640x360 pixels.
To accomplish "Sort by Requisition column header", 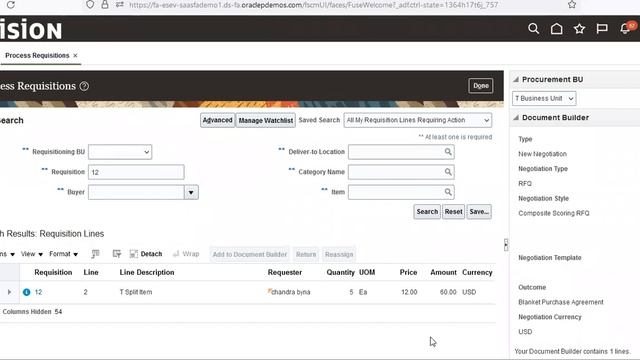I will click(53, 272).
